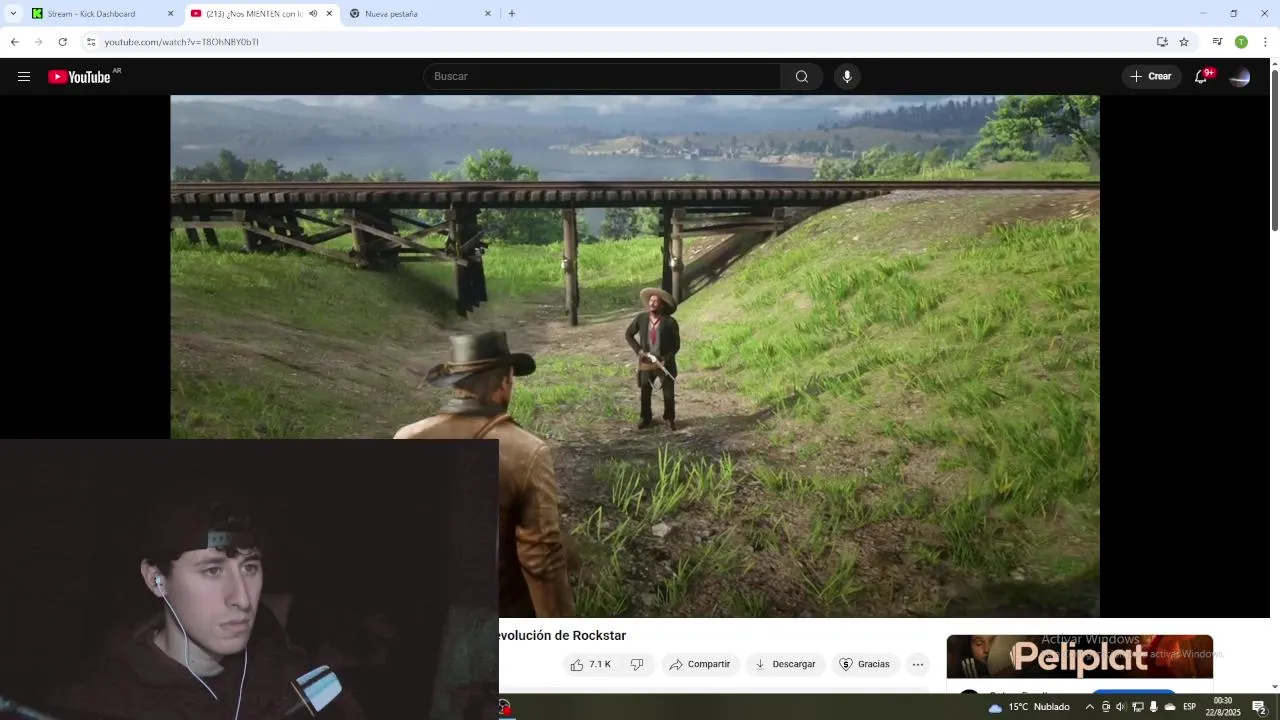Close the YouTube video tab
This screenshot has height=720, width=1280.
click(329, 13)
